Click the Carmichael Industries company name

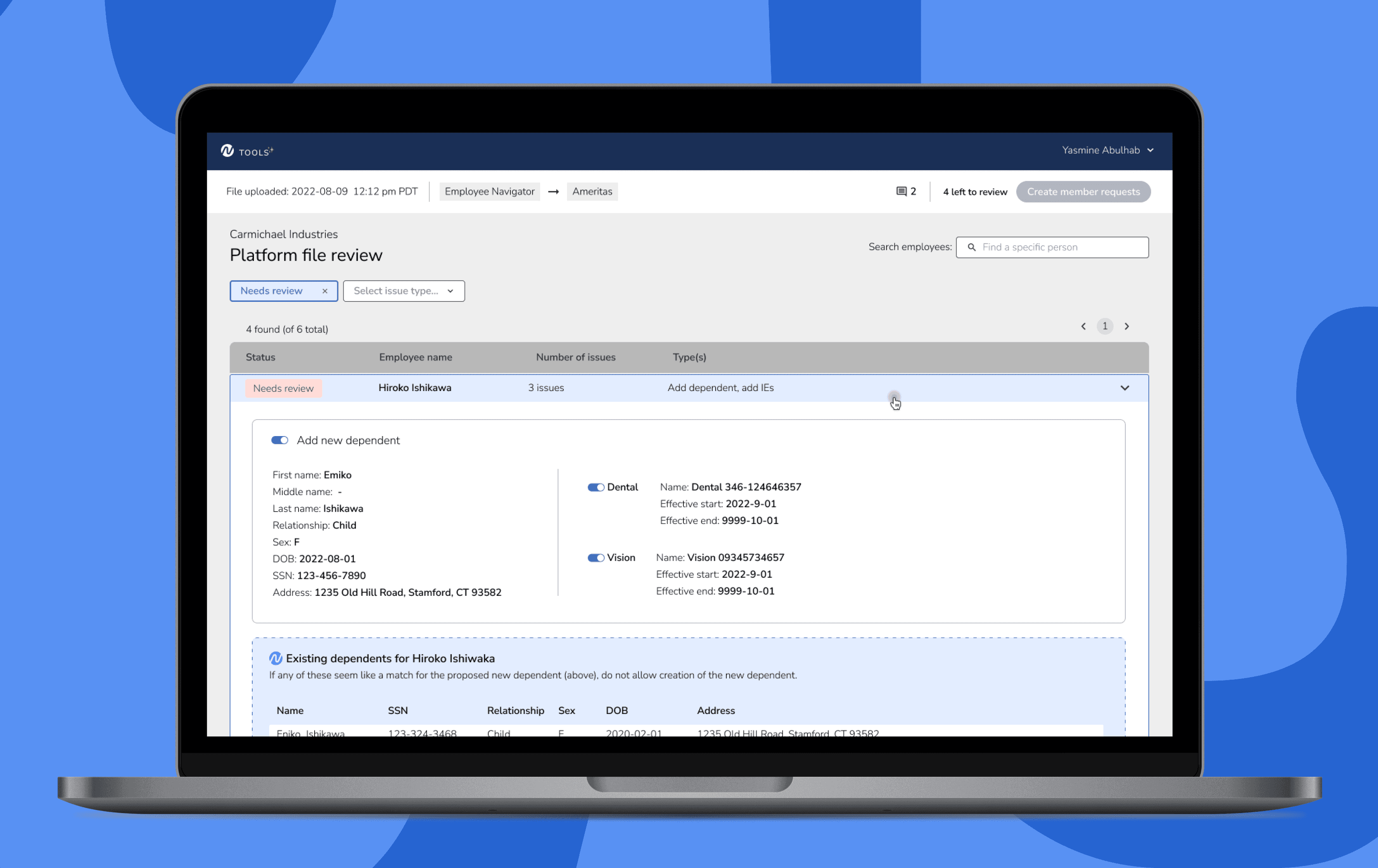tap(283, 234)
